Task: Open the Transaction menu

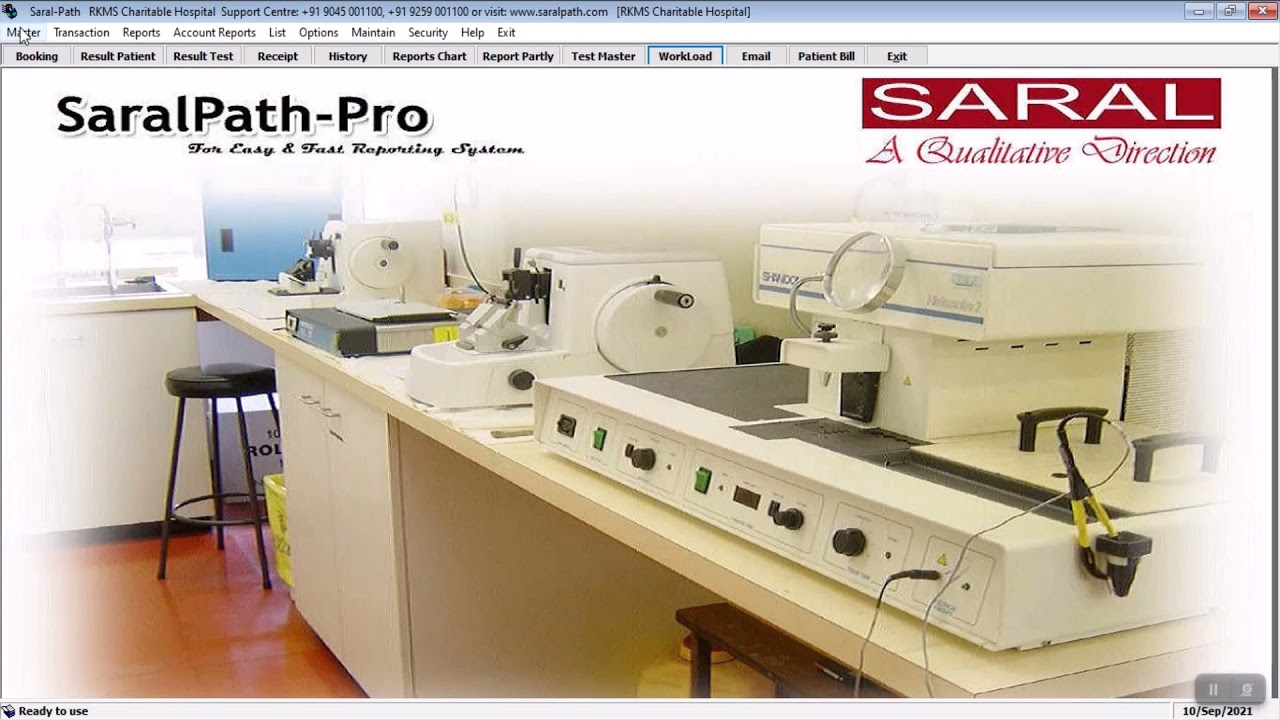Action: click(81, 32)
